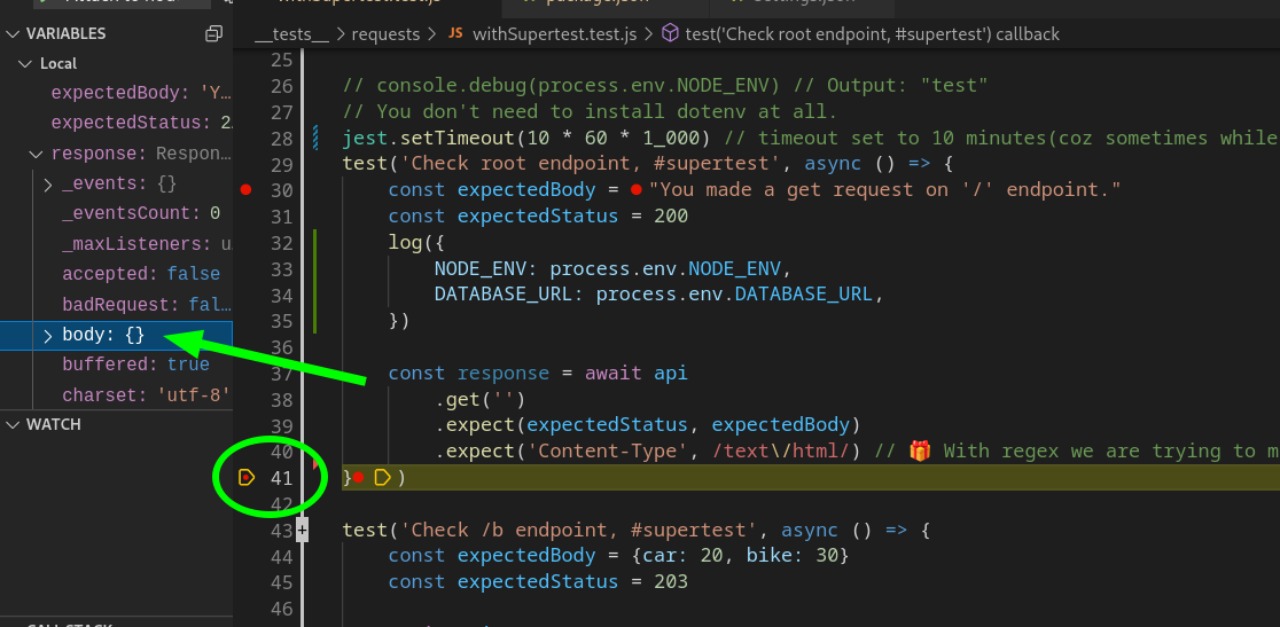Click 'const response = await api' on line 37
This screenshot has height=627, width=1280.
538,373
